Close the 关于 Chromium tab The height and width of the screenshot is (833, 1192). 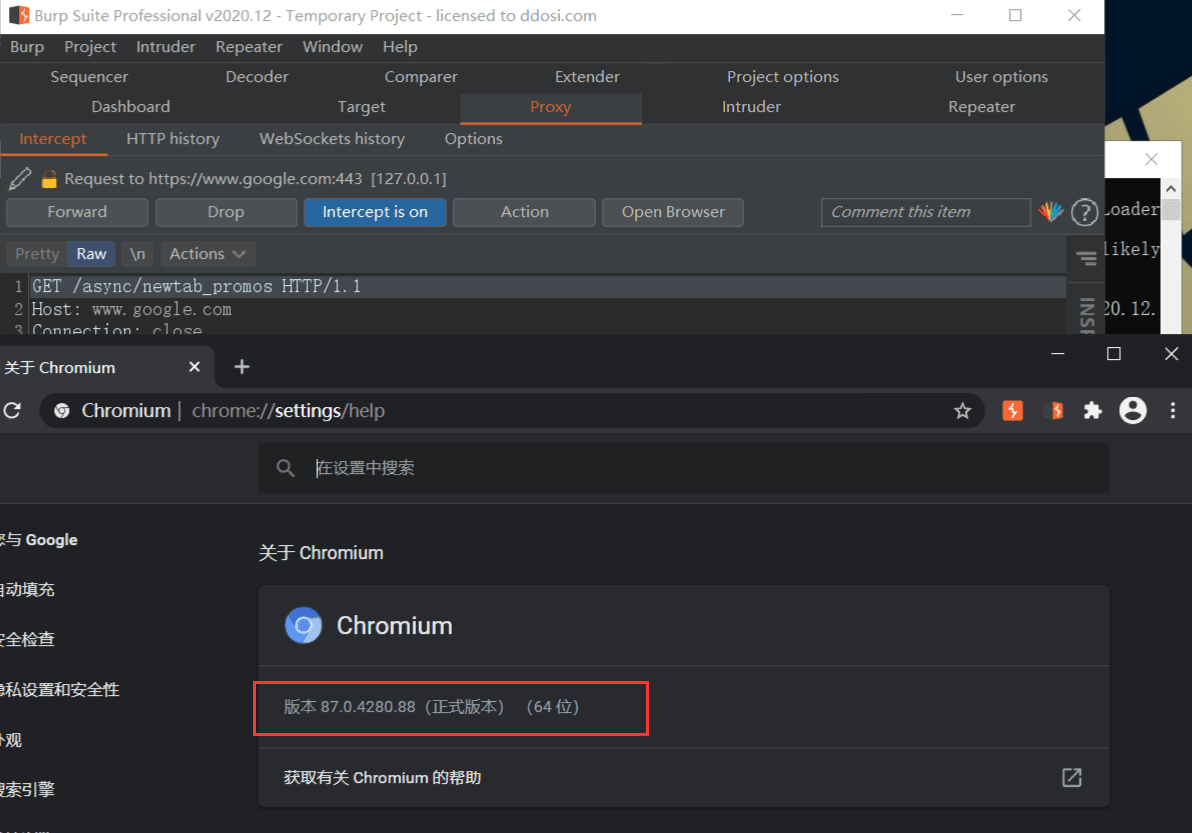195,367
